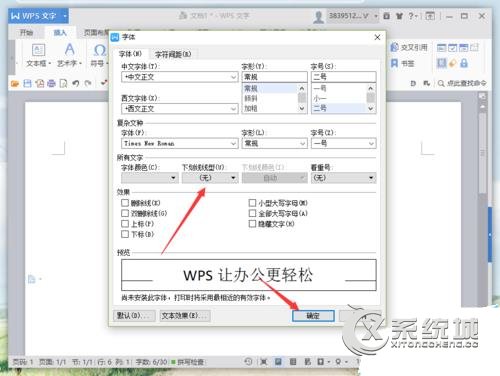Select web layout view icon in status bar
The width and height of the screenshot is (500, 376).
click(x=307, y=362)
